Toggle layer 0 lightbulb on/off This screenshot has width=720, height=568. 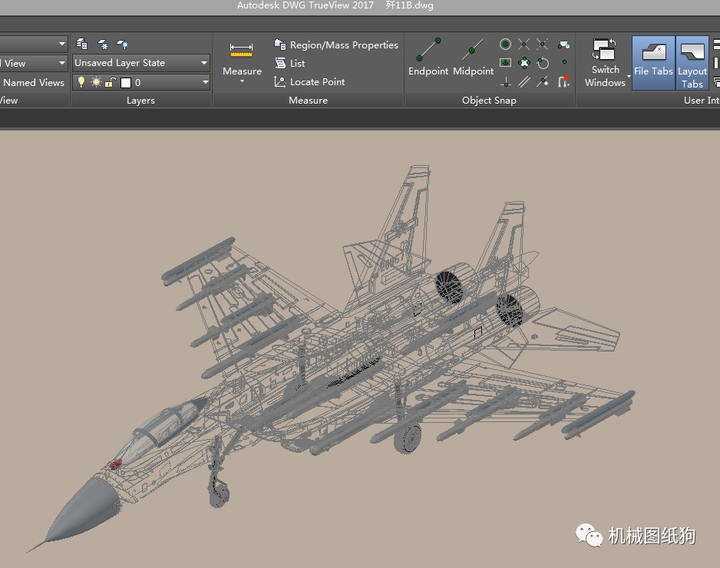pyautogui.click(x=82, y=83)
